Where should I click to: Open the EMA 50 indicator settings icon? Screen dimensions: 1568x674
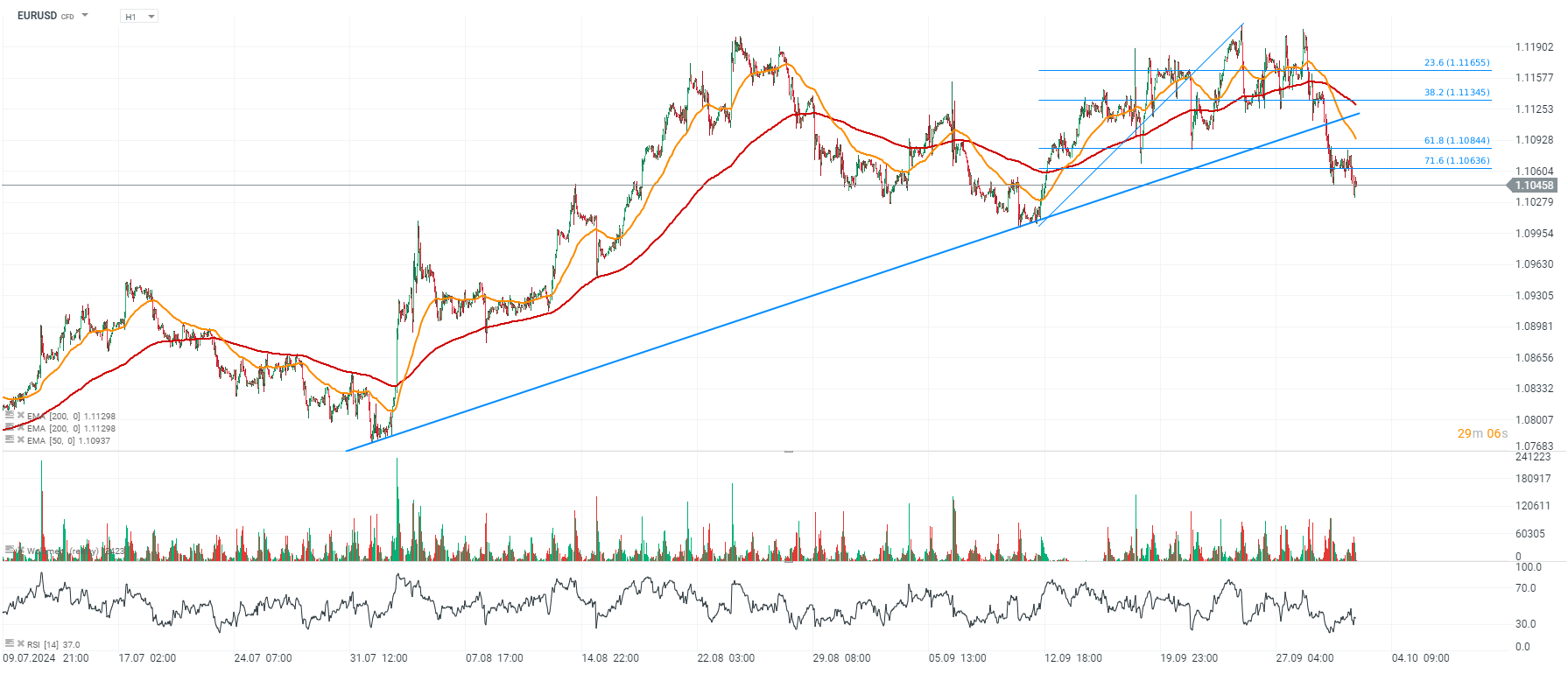10,440
